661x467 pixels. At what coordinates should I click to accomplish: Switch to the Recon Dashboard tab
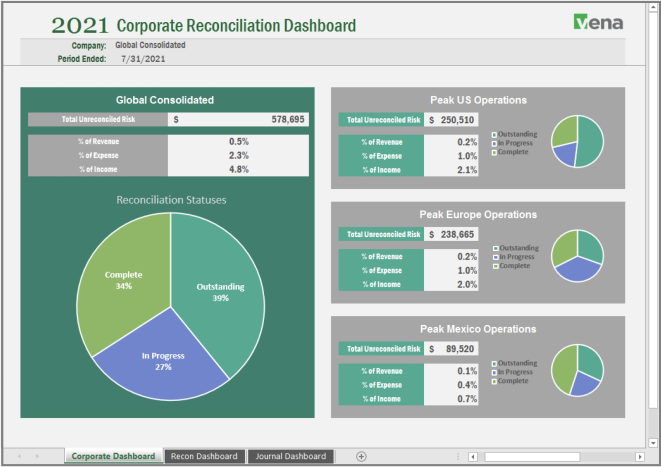[204, 456]
